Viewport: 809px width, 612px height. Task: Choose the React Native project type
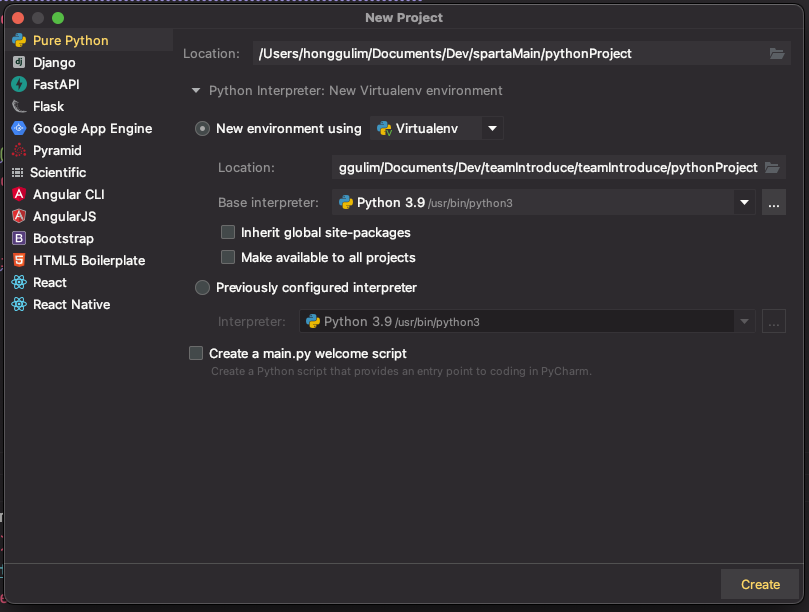(72, 304)
